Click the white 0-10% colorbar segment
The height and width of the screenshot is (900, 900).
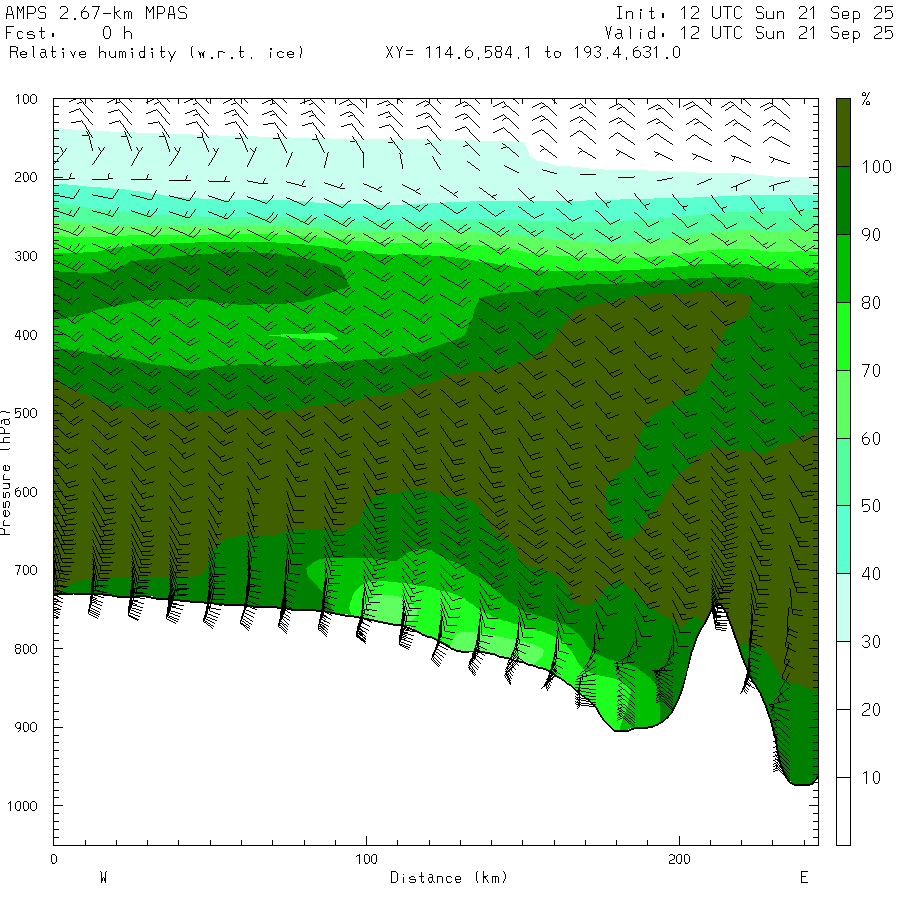(843, 811)
